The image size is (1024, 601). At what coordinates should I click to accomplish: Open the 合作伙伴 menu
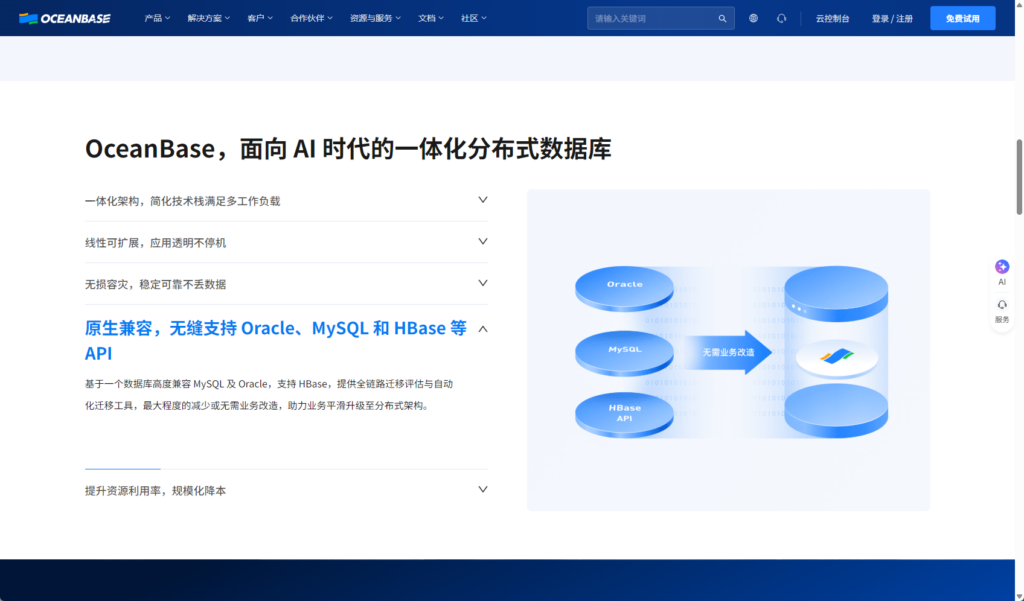click(x=311, y=18)
